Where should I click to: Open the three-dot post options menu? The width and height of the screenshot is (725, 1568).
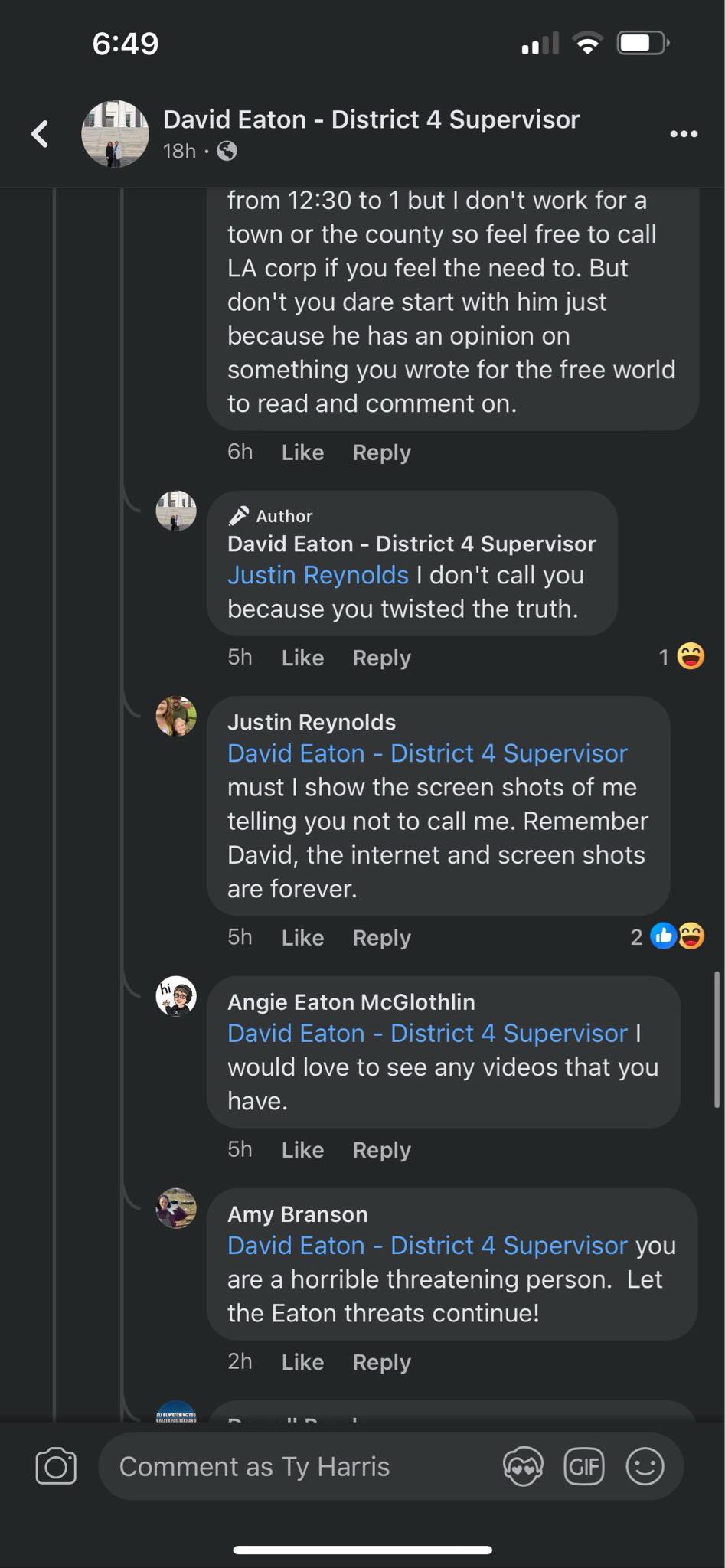pyautogui.click(x=683, y=134)
